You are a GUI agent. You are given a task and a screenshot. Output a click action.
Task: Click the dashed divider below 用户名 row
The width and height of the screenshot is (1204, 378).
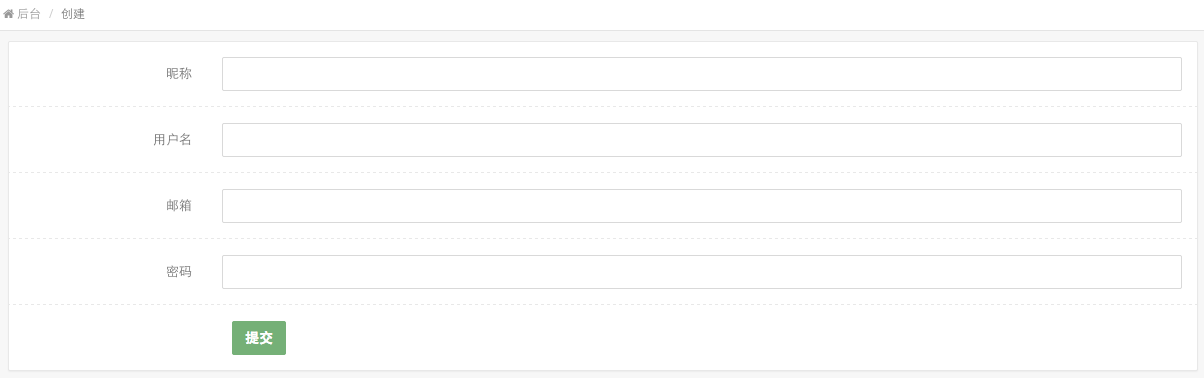pos(603,172)
